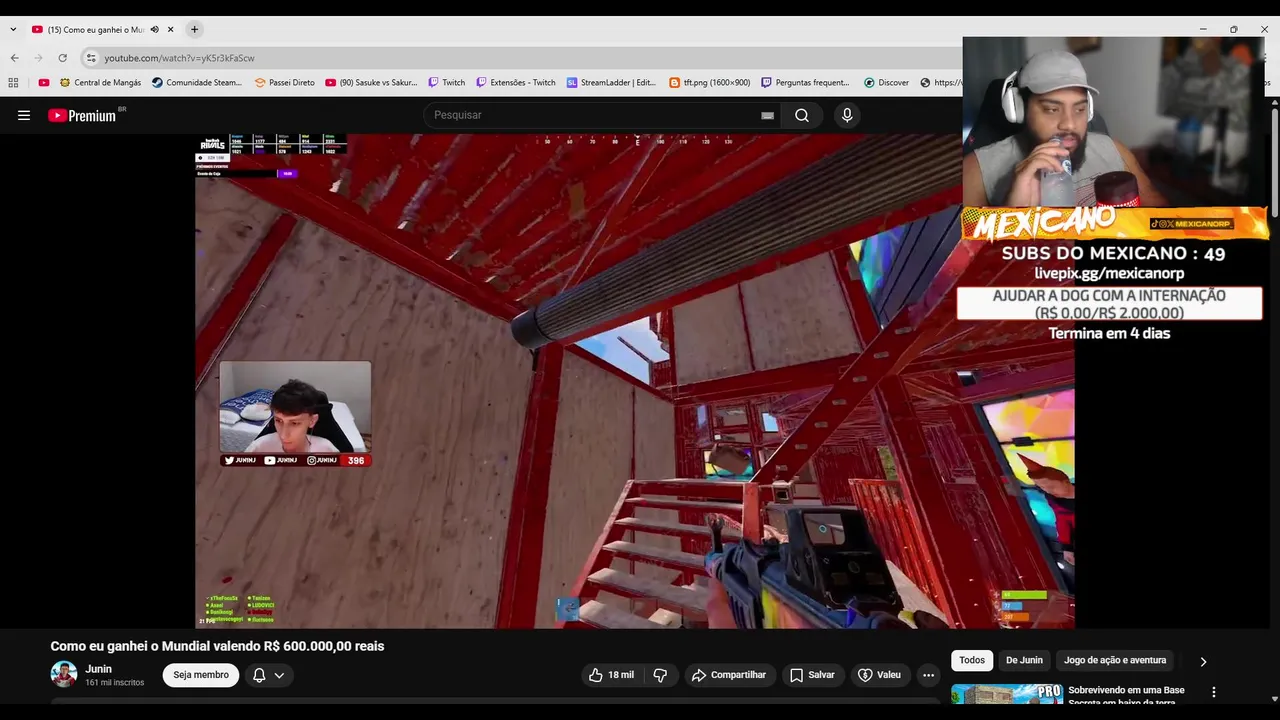Viewport: 1280px width, 720px height.
Task: Open the YouTube hamburger guide menu
Action: pos(24,115)
